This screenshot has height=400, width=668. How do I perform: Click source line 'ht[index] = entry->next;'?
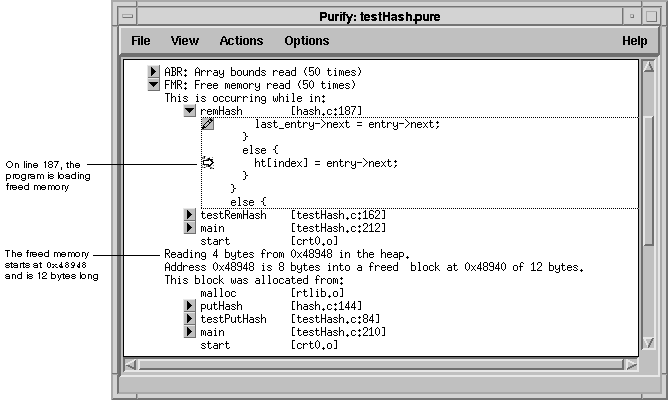coord(326,163)
